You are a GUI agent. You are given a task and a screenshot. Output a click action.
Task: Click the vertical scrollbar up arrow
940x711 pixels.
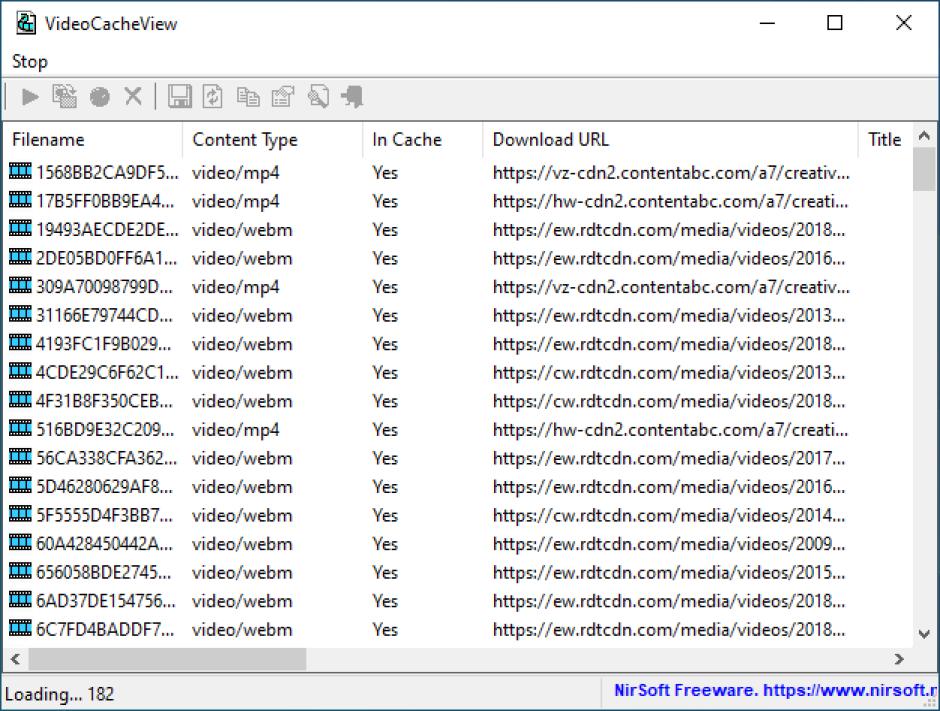924,136
